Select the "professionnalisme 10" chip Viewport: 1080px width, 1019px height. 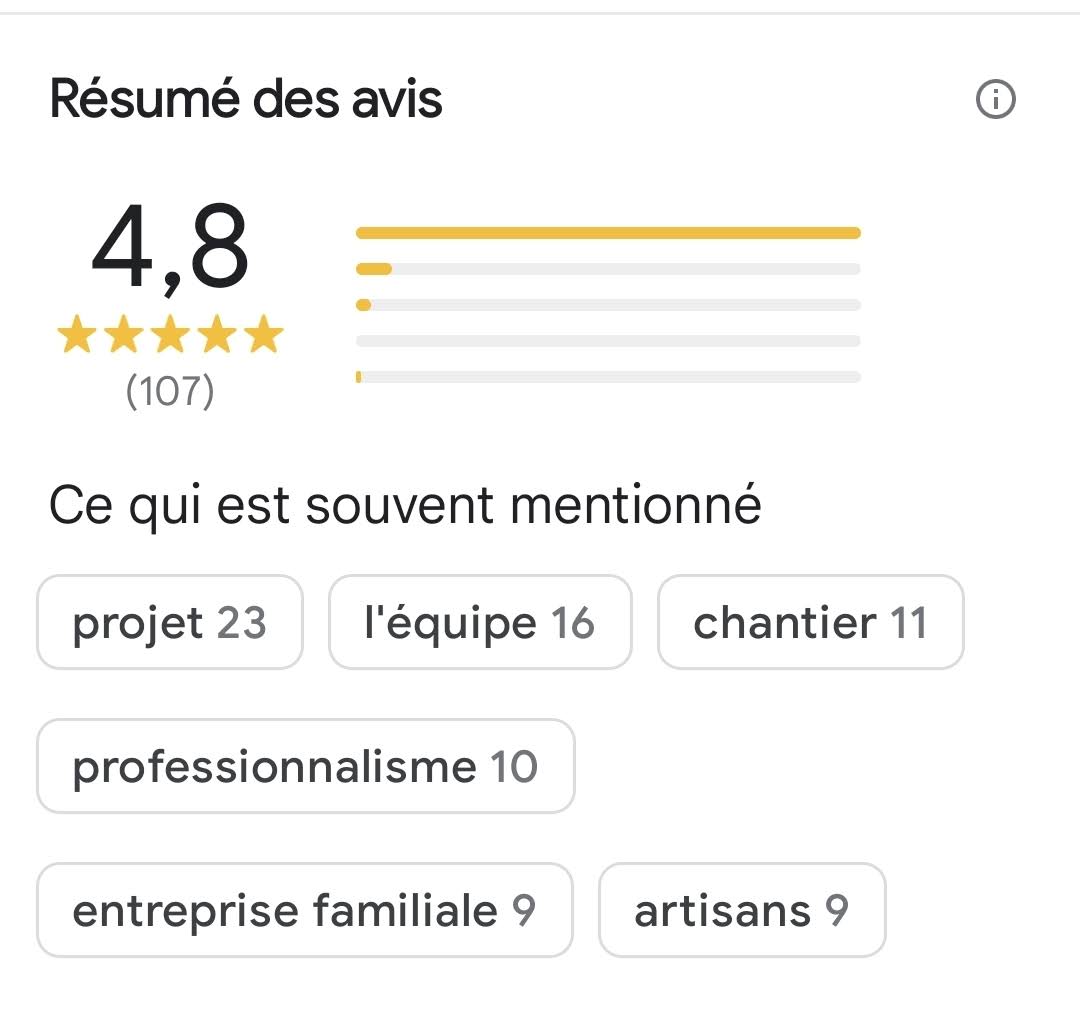(305, 767)
